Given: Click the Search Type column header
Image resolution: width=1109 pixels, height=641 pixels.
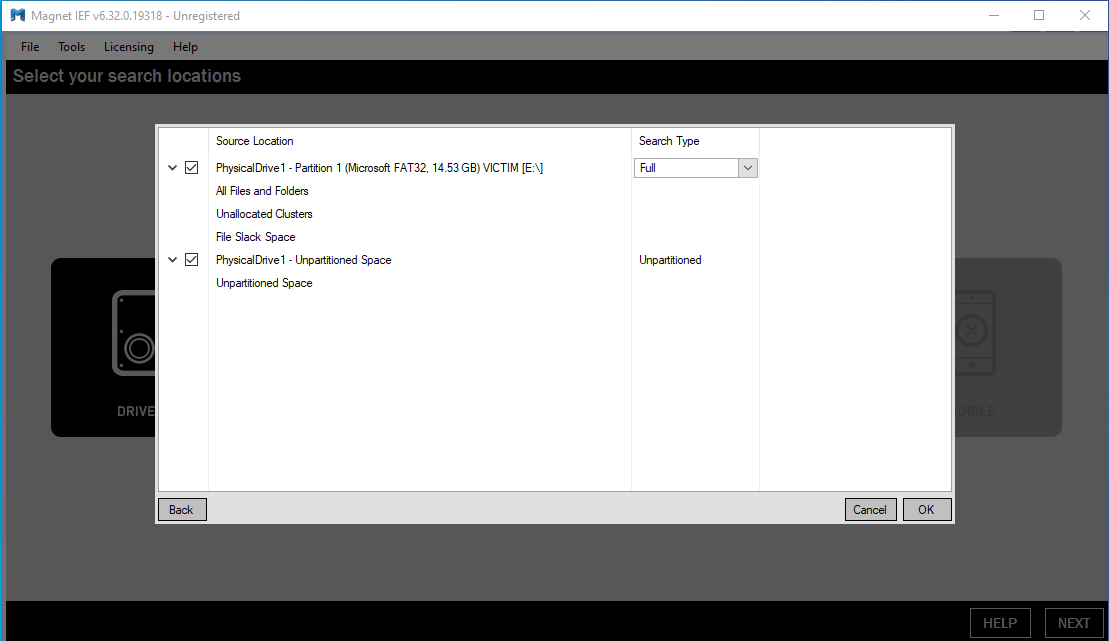Looking at the screenshot, I should 669,141.
